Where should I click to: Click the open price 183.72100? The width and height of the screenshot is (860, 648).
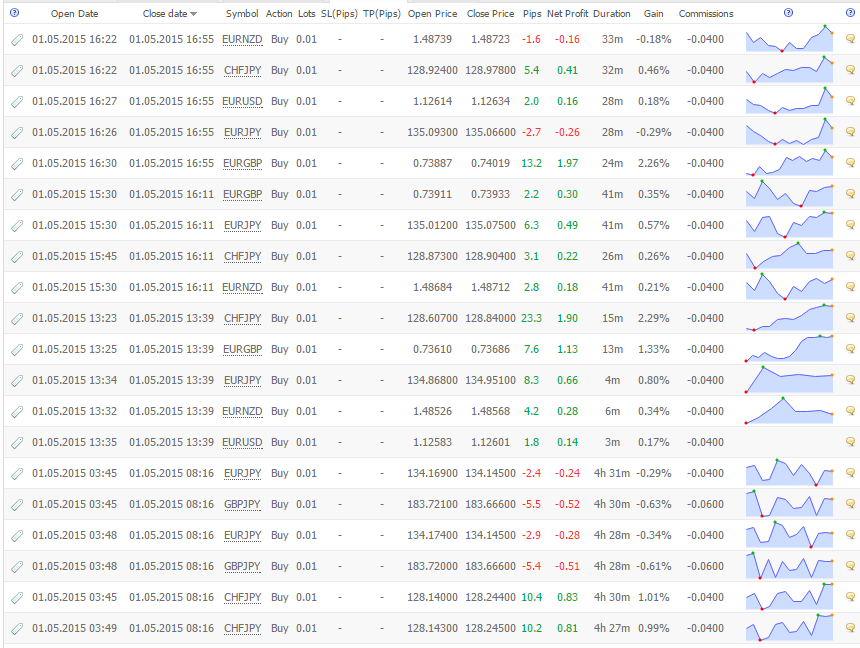pyautogui.click(x=432, y=504)
